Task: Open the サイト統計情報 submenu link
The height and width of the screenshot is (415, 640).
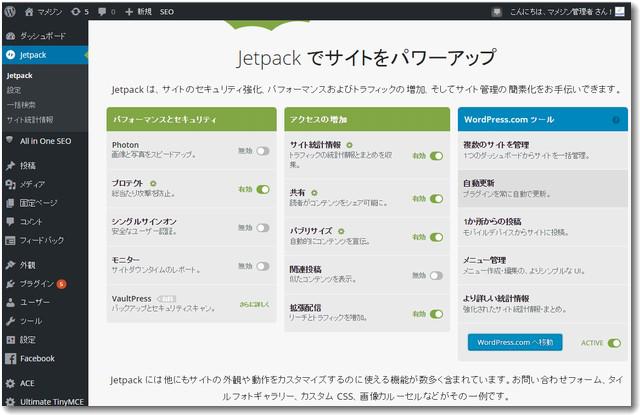Action: [x=30, y=120]
